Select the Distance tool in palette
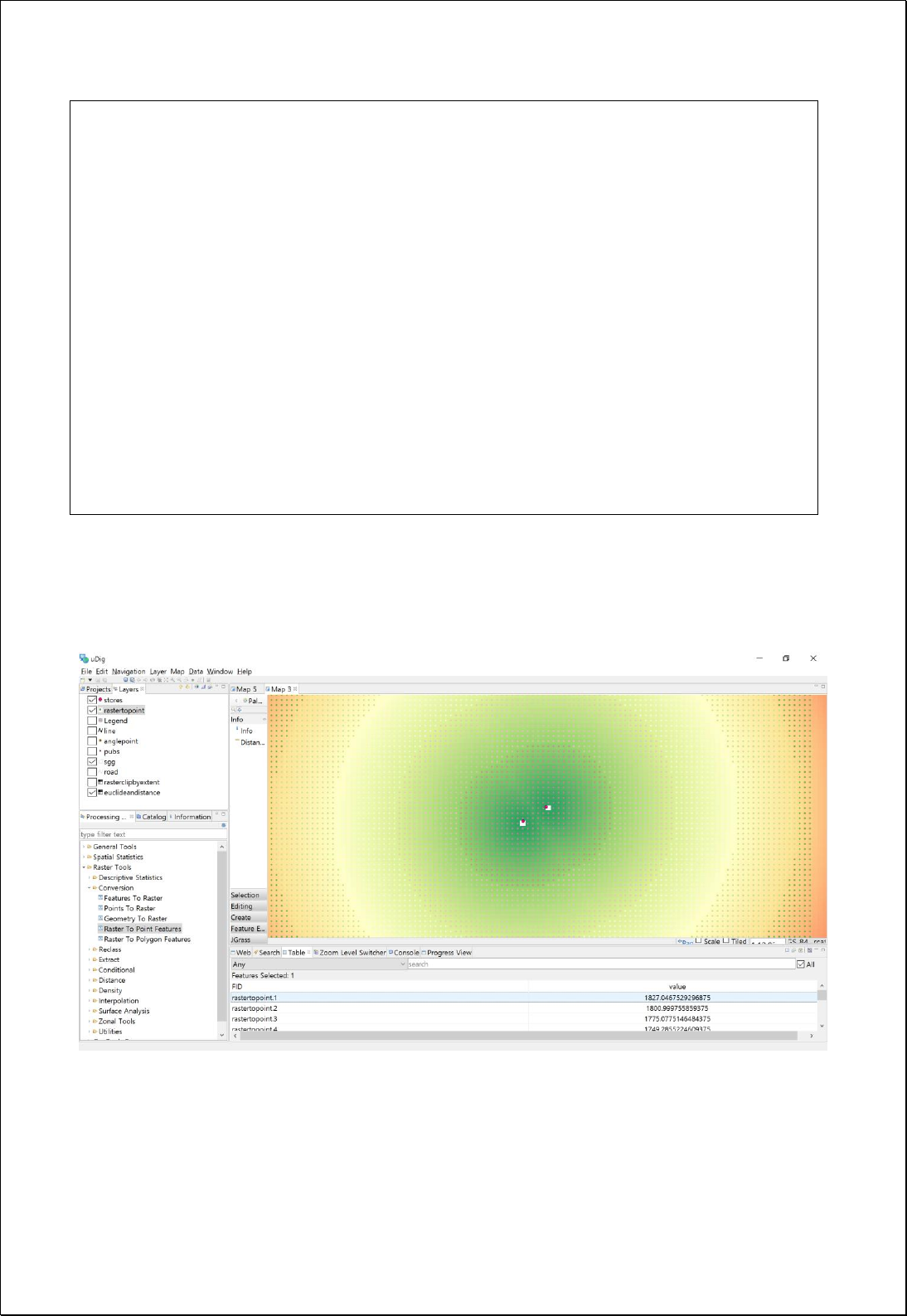 [251, 742]
